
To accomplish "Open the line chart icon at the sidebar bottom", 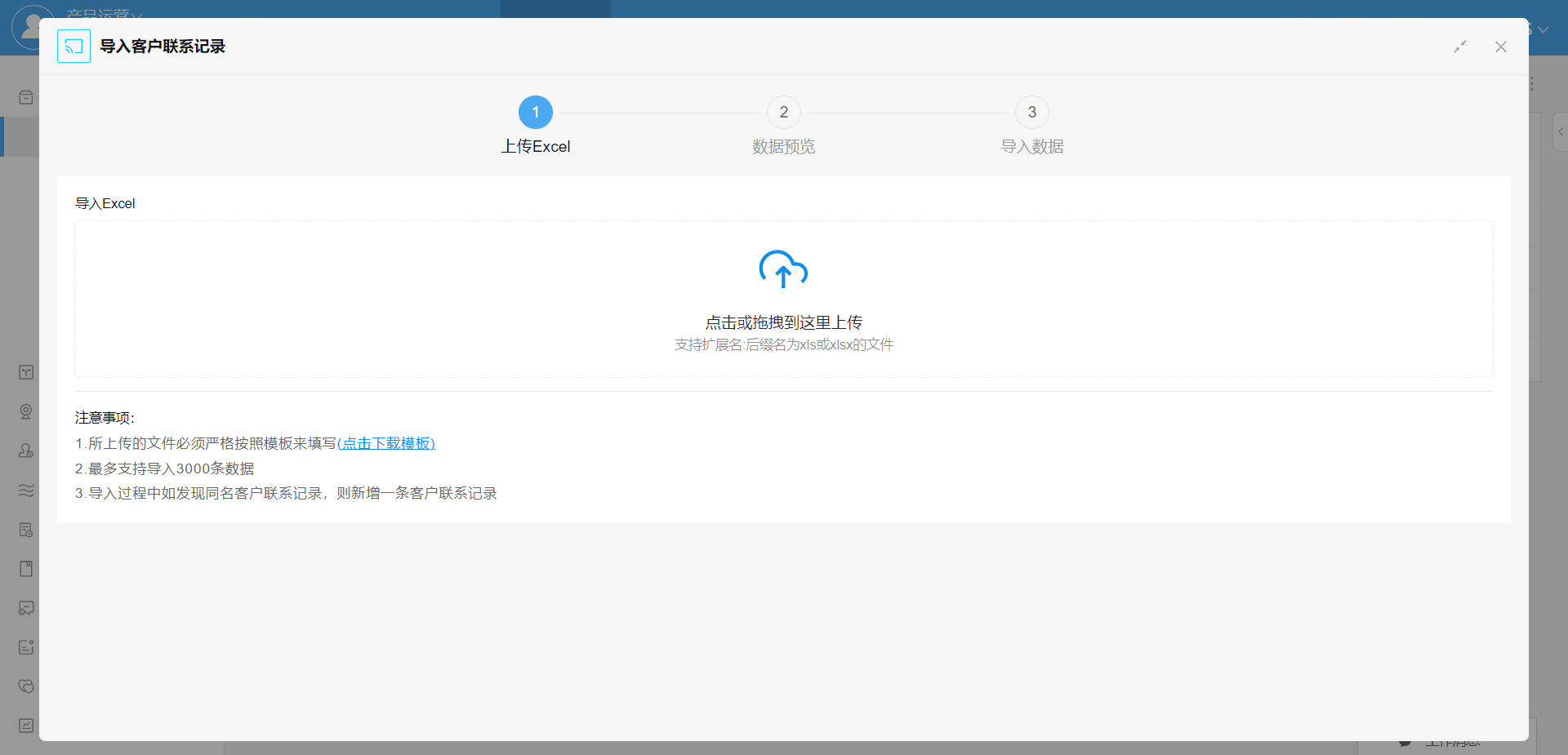I will pos(26,726).
